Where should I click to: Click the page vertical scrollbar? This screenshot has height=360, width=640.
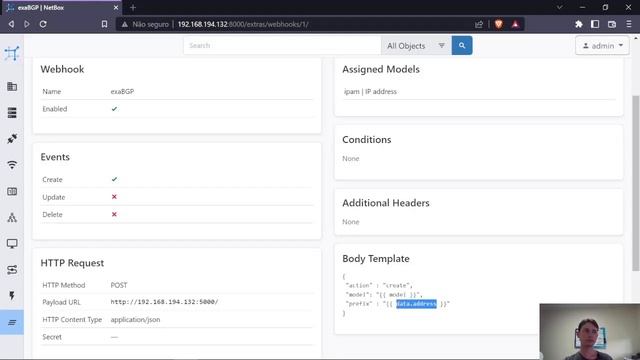click(x=635, y=183)
